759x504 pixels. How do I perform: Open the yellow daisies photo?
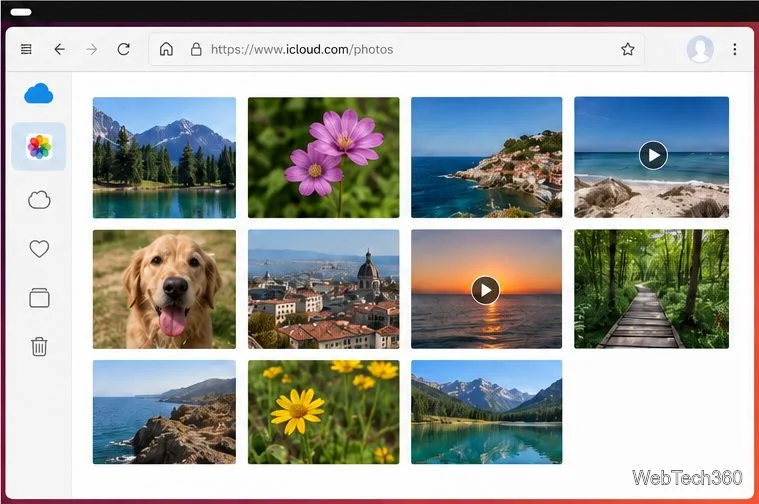pos(324,412)
